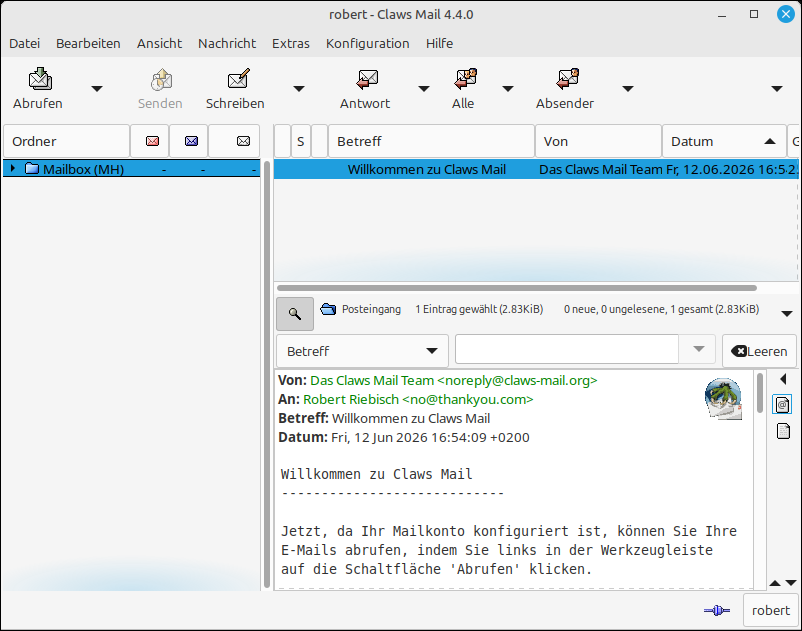The height and width of the screenshot is (631, 802).
Task: Click the Robert Riebisch recipient address
Action: (418, 399)
